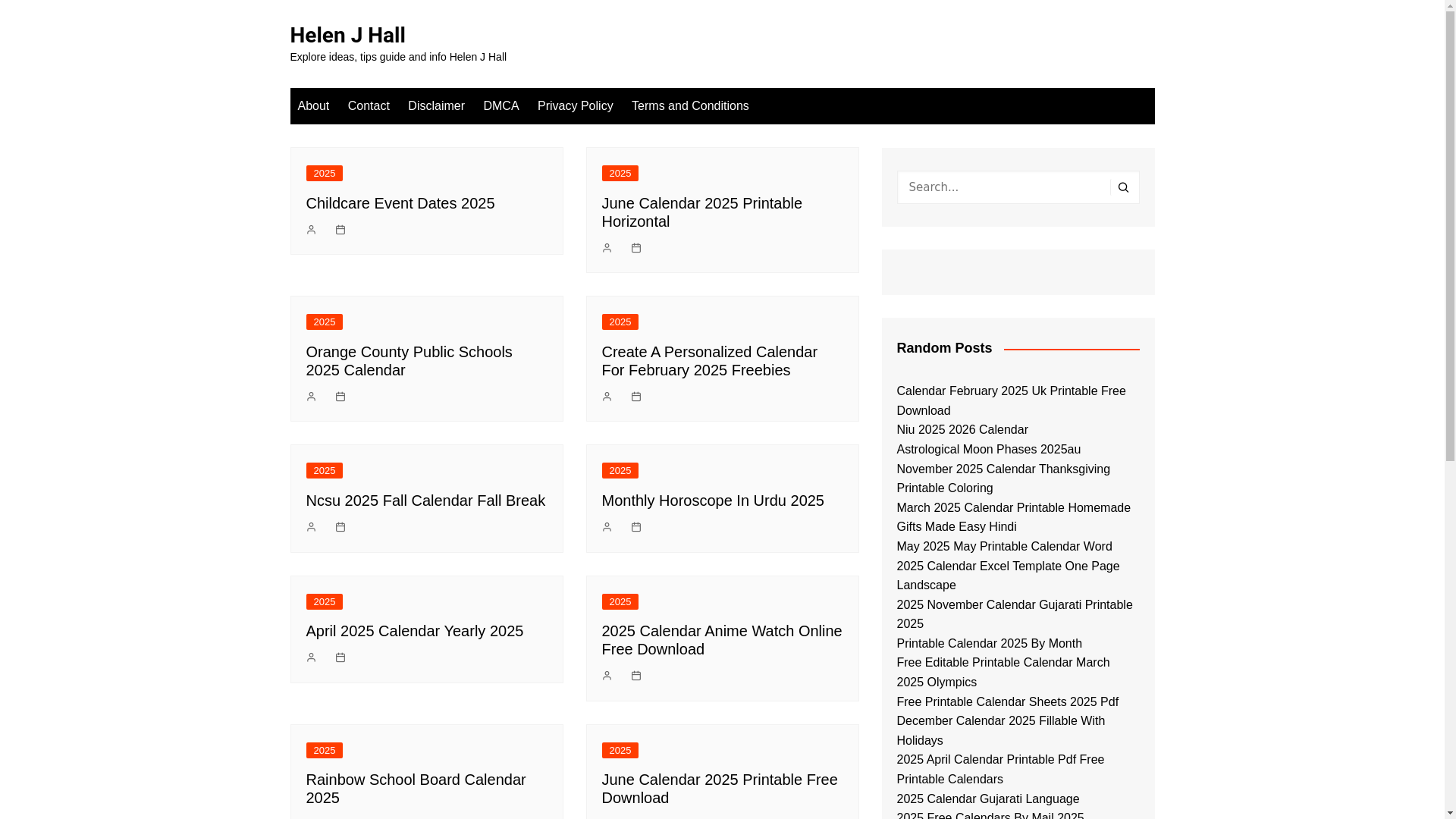The image size is (1456, 819).
Task: Open the About menu item
Action: coord(313,106)
